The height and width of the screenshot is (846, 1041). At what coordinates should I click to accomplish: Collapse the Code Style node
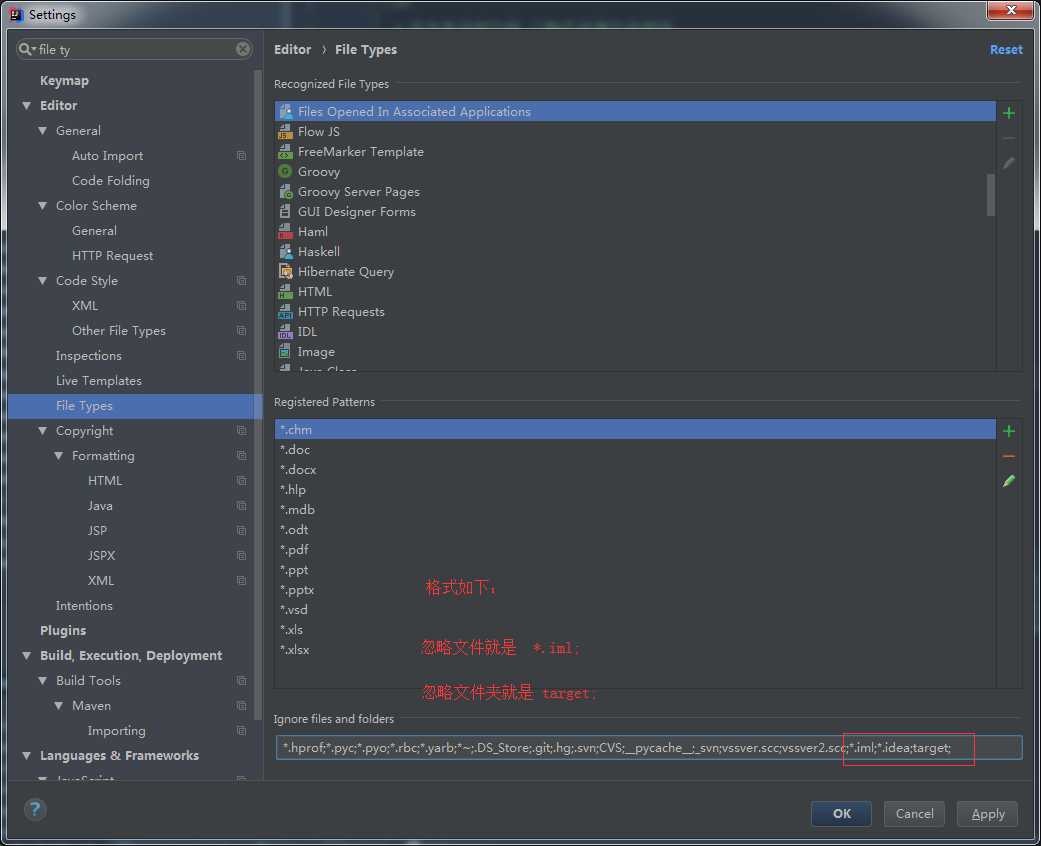pyautogui.click(x=42, y=281)
